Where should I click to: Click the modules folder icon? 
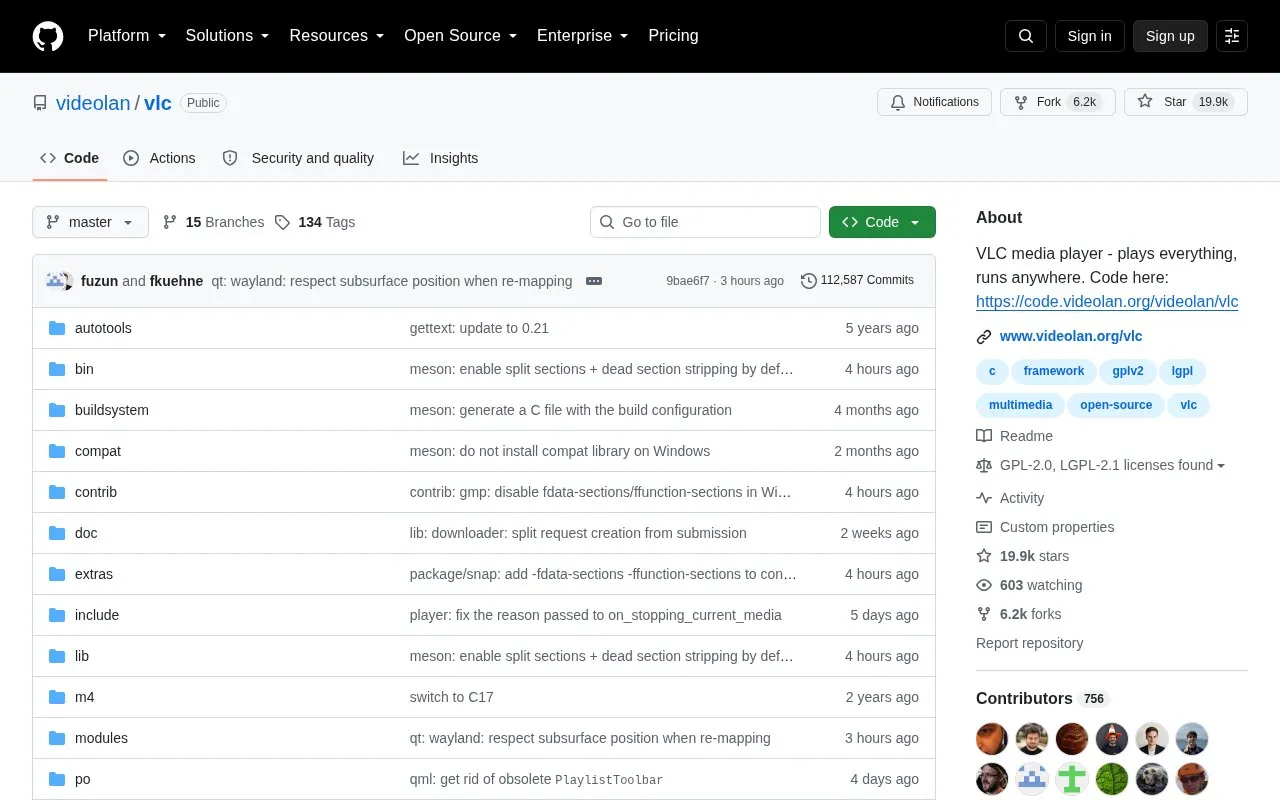point(57,738)
